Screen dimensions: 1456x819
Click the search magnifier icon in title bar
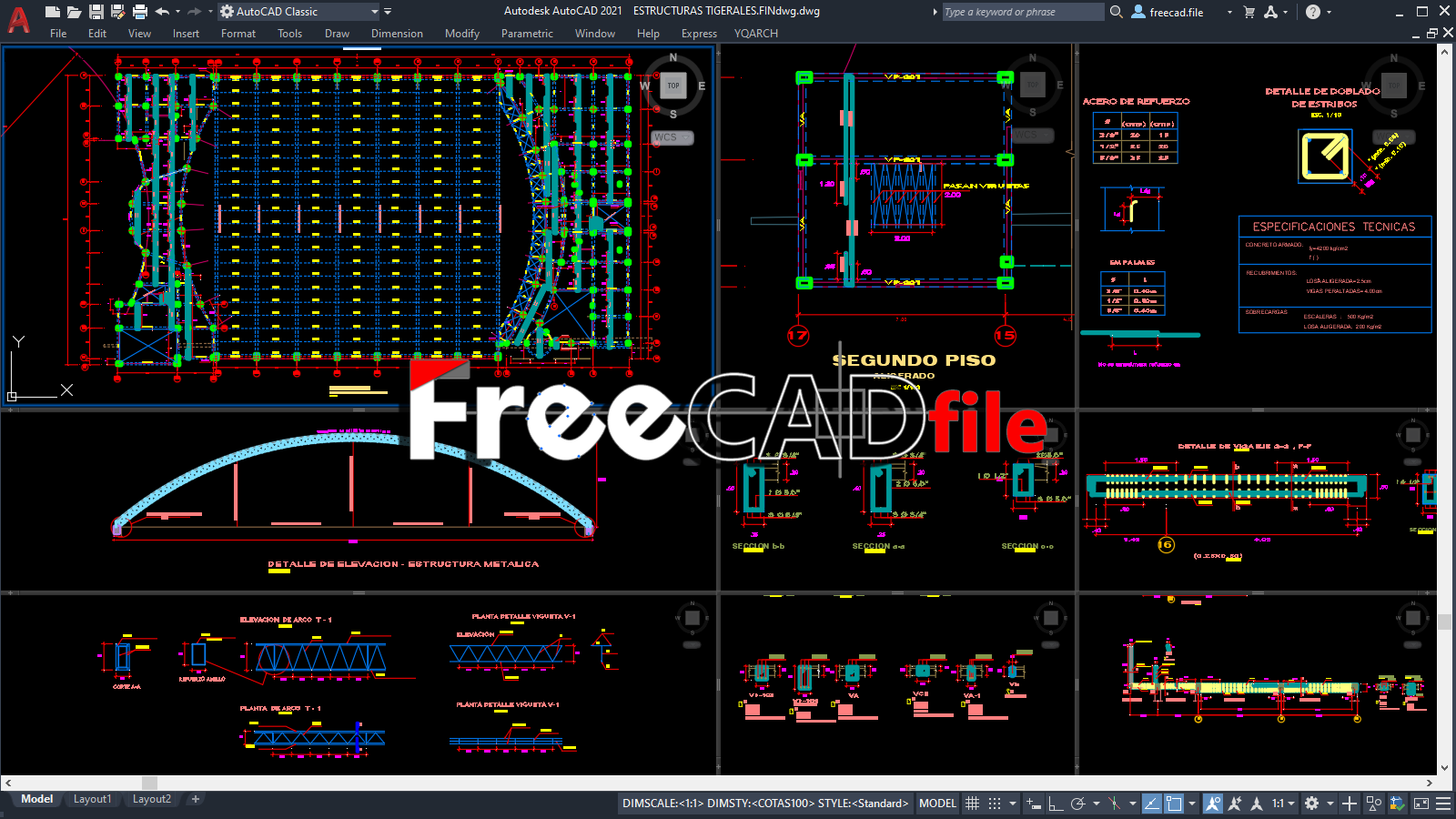pyautogui.click(x=1116, y=12)
